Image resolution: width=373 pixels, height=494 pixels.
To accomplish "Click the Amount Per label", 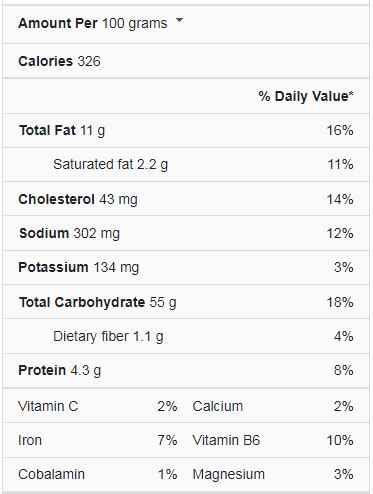I will coord(58,23).
